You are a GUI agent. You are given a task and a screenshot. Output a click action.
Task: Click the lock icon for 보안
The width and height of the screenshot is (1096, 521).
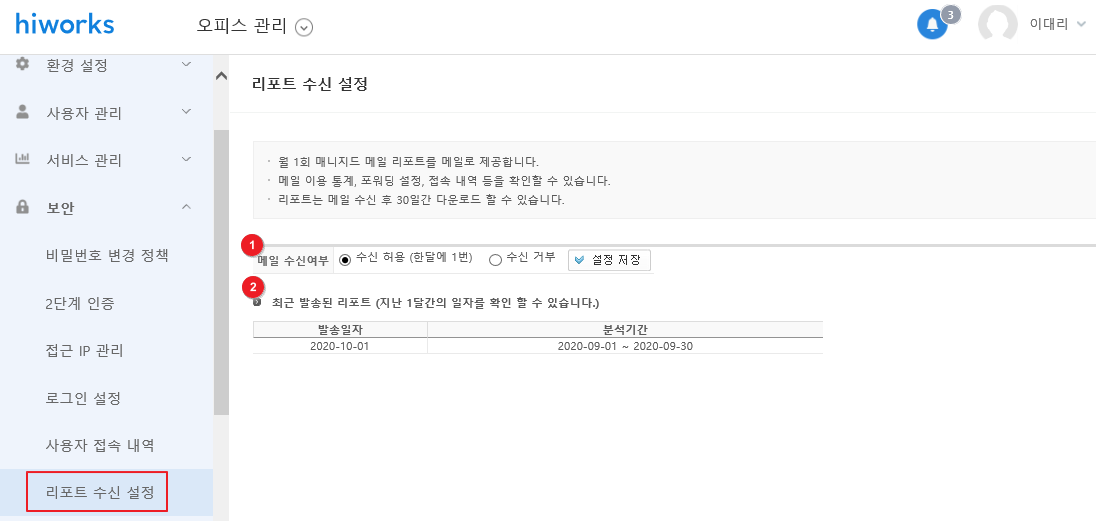pyautogui.click(x=22, y=207)
